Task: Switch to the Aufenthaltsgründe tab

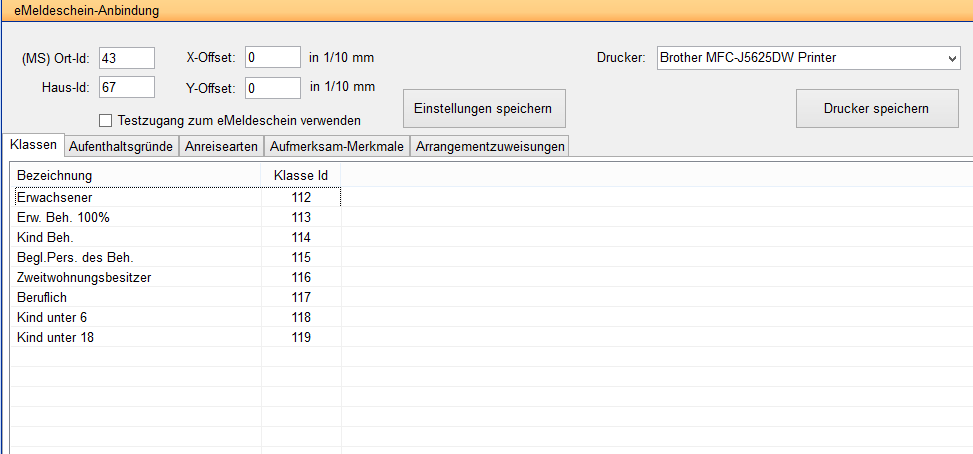Action: pyautogui.click(x=121, y=146)
